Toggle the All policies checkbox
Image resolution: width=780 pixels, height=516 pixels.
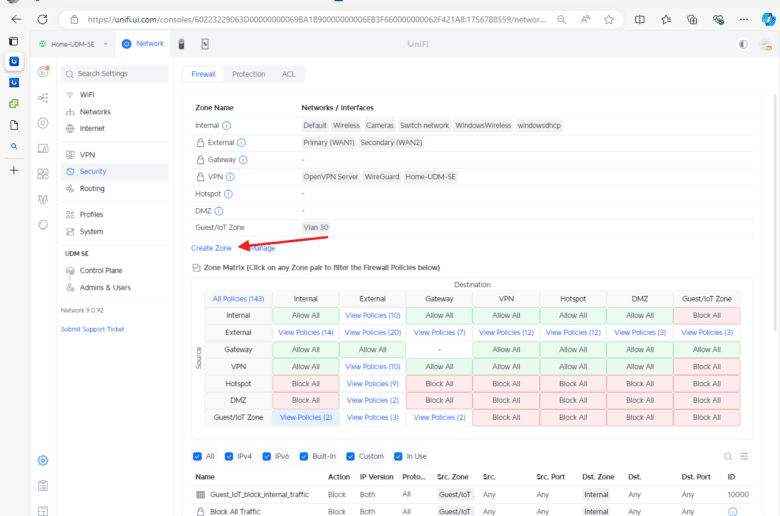click(x=197, y=456)
